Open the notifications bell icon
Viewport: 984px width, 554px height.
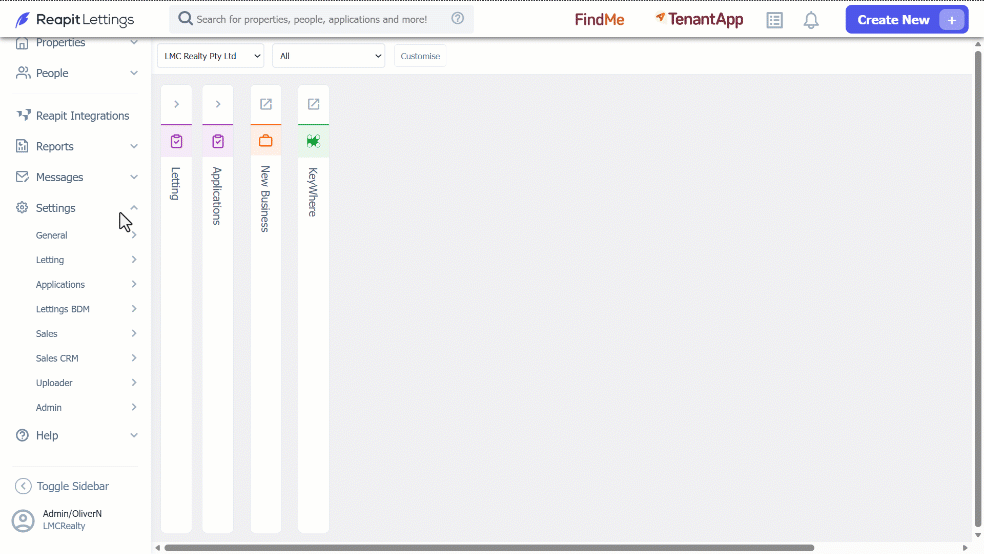(x=811, y=20)
